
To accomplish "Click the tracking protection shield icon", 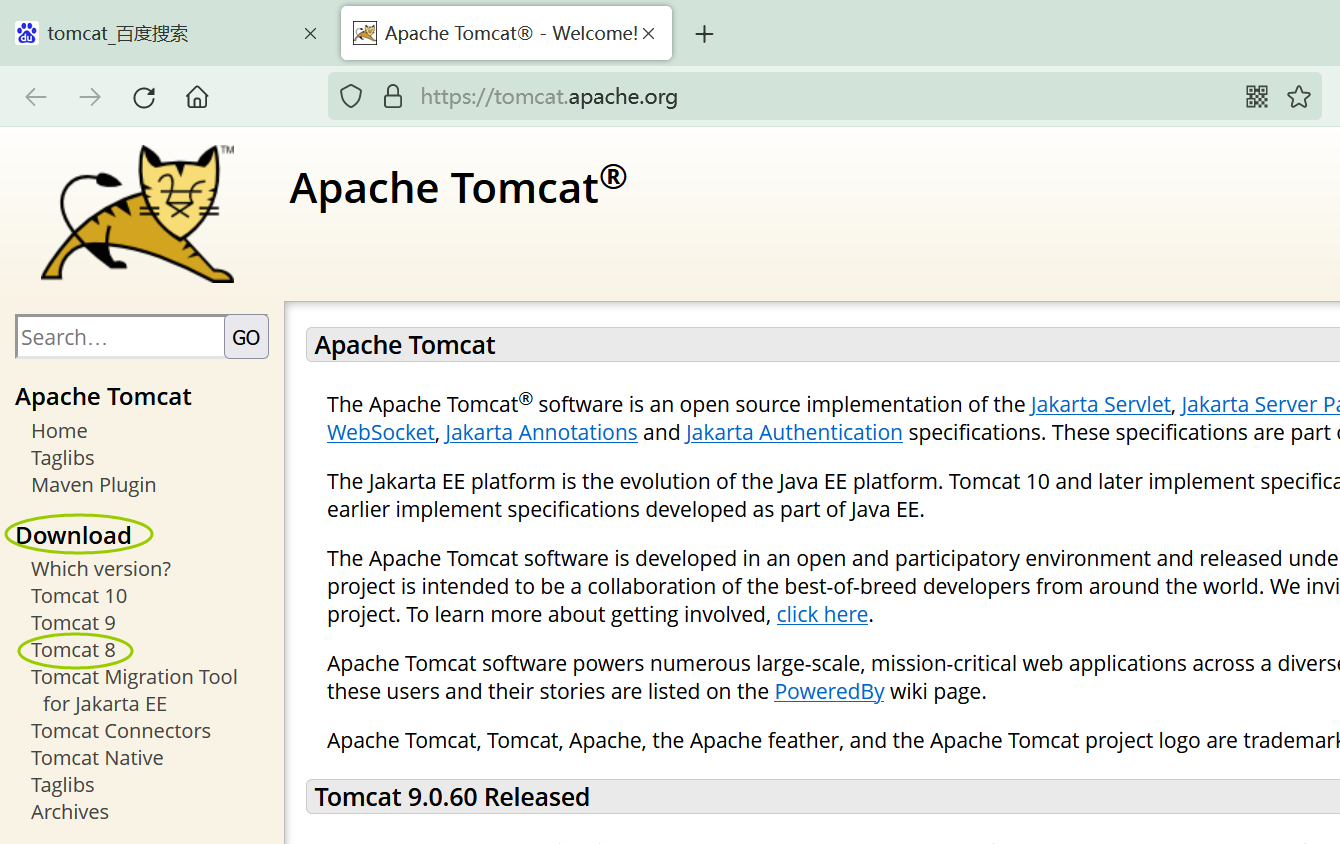I will 351,96.
